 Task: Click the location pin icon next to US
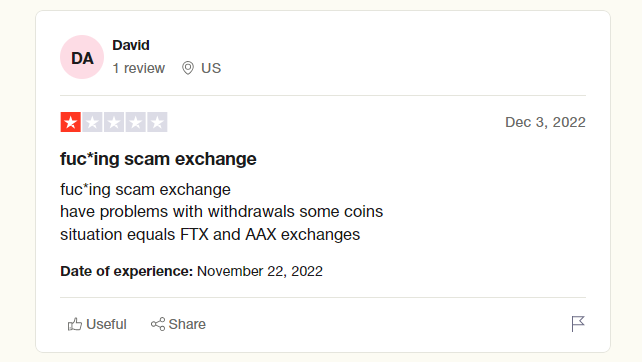pyautogui.click(x=188, y=68)
